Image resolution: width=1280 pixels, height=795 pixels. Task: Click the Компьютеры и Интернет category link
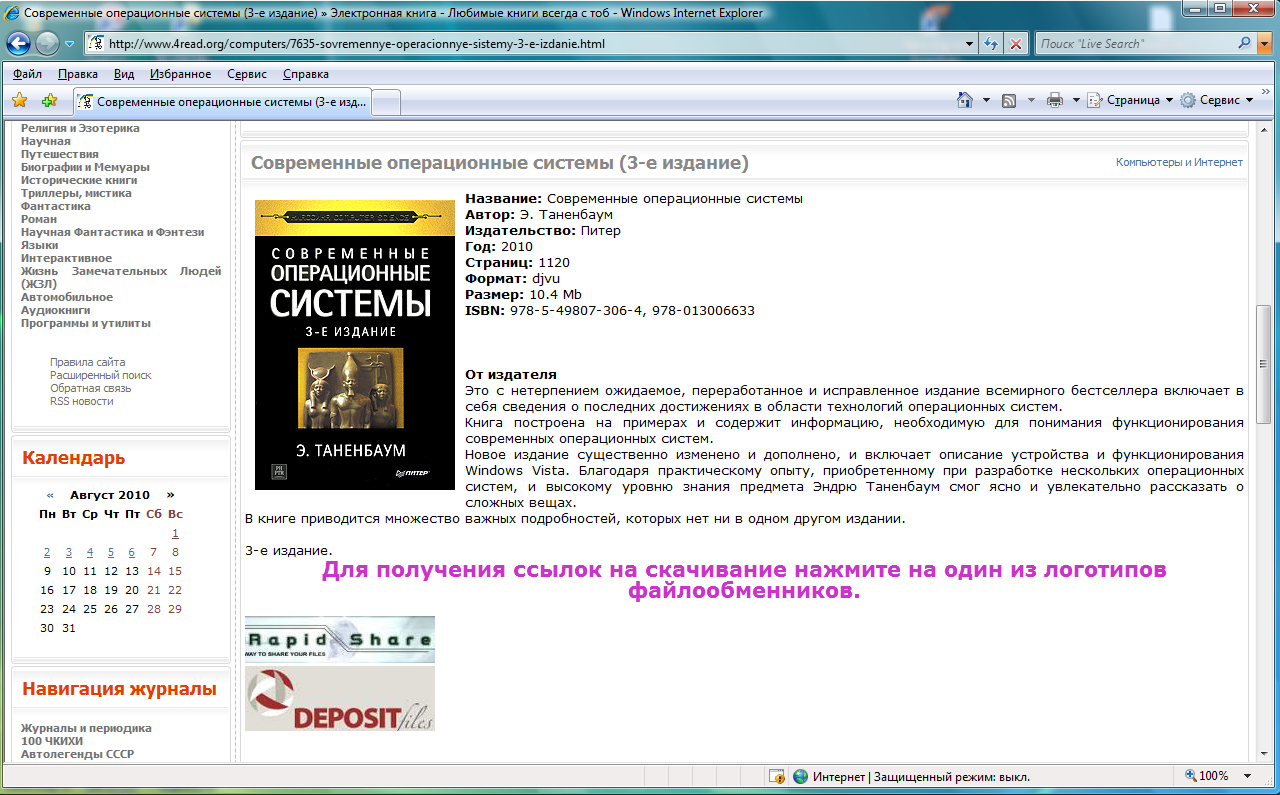click(x=1179, y=162)
